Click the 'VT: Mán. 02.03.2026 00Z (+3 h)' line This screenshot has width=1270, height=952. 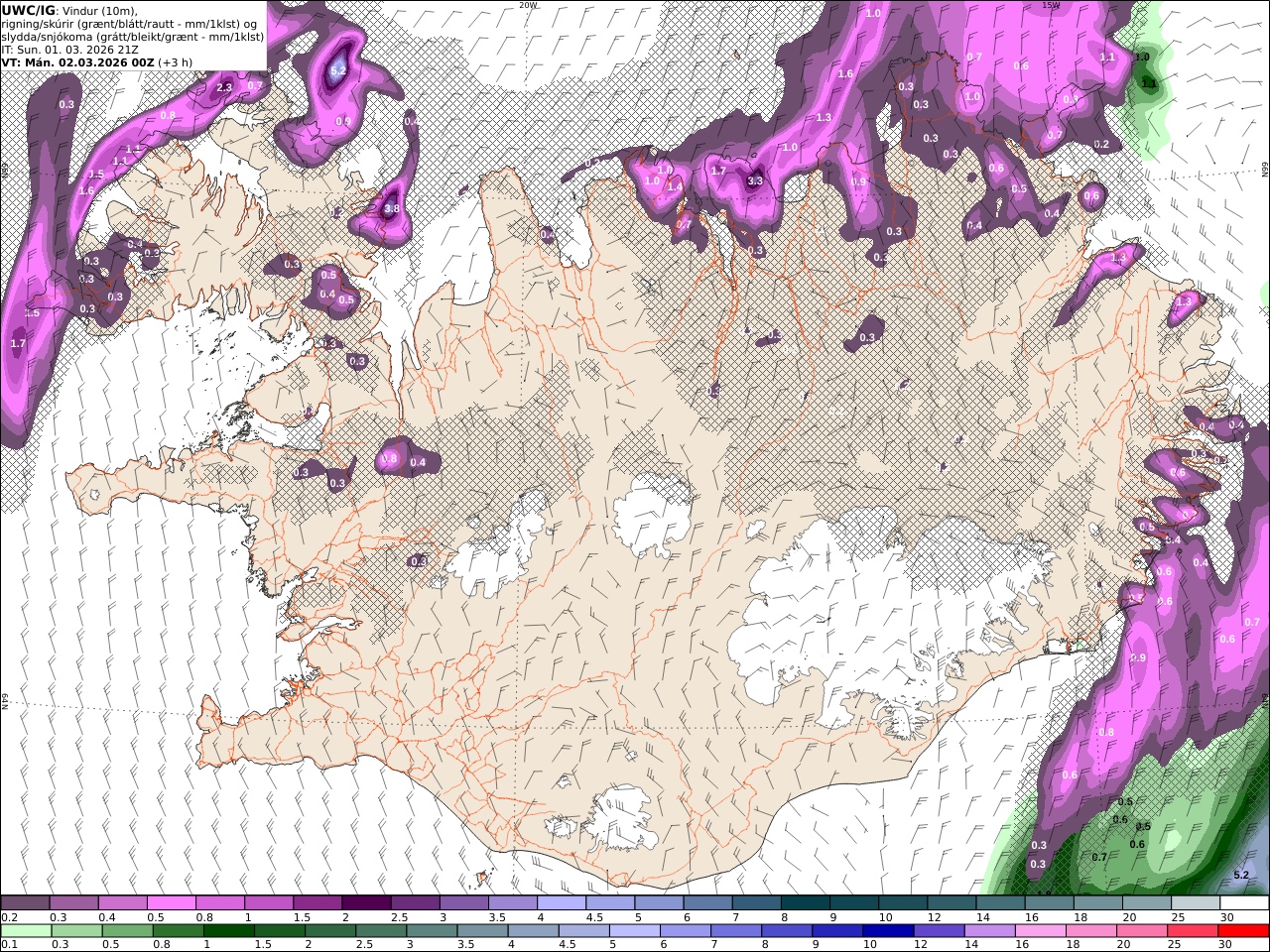97,61
